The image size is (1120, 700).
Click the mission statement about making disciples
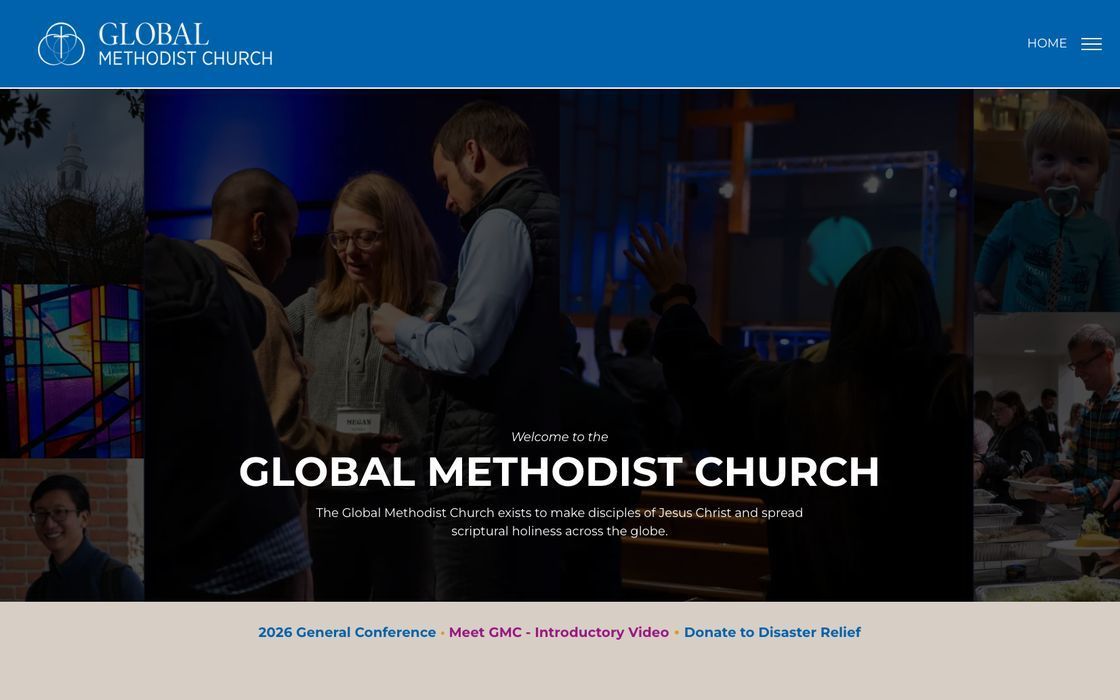[559, 521]
